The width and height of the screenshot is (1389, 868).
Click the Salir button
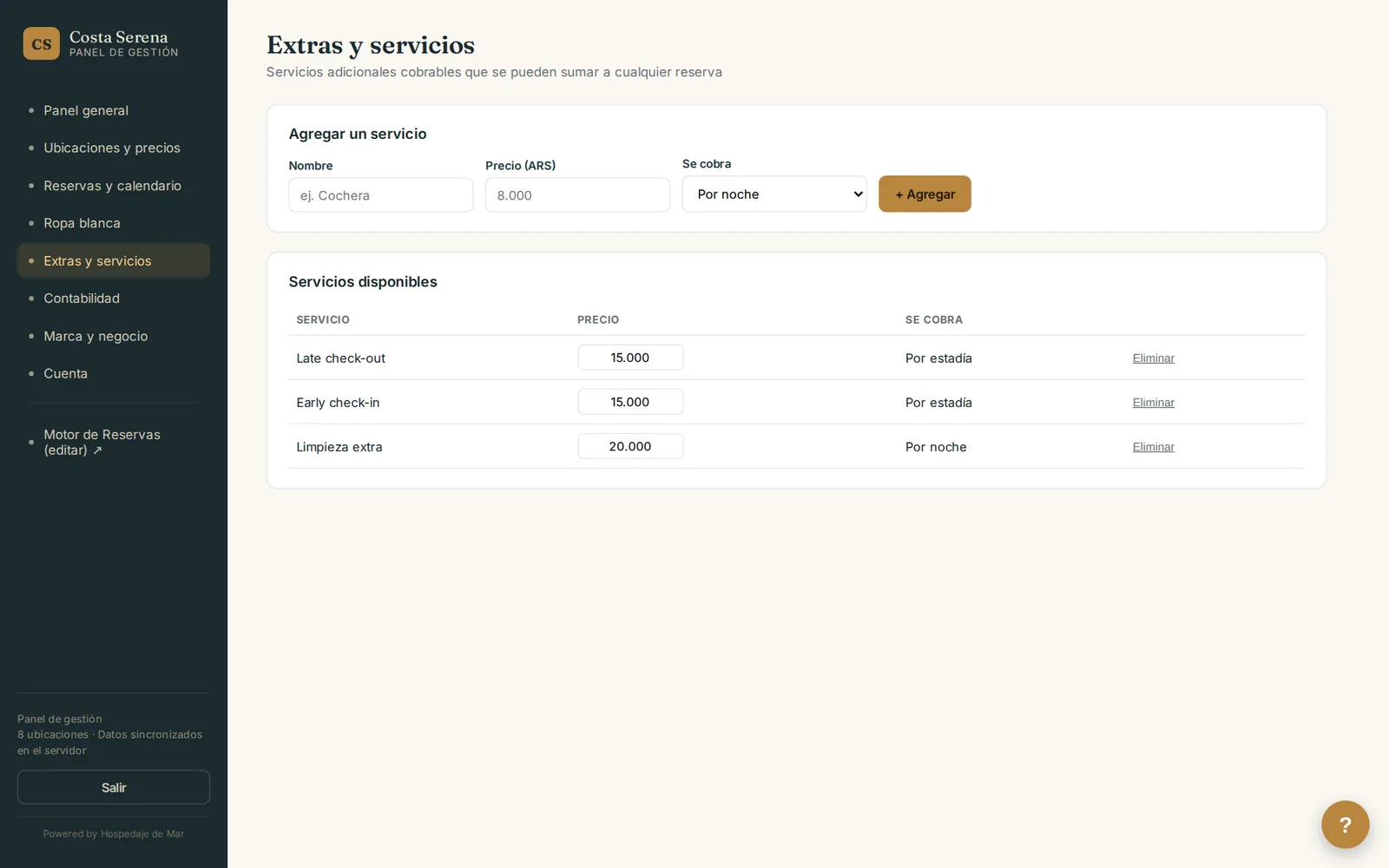click(x=114, y=787)
